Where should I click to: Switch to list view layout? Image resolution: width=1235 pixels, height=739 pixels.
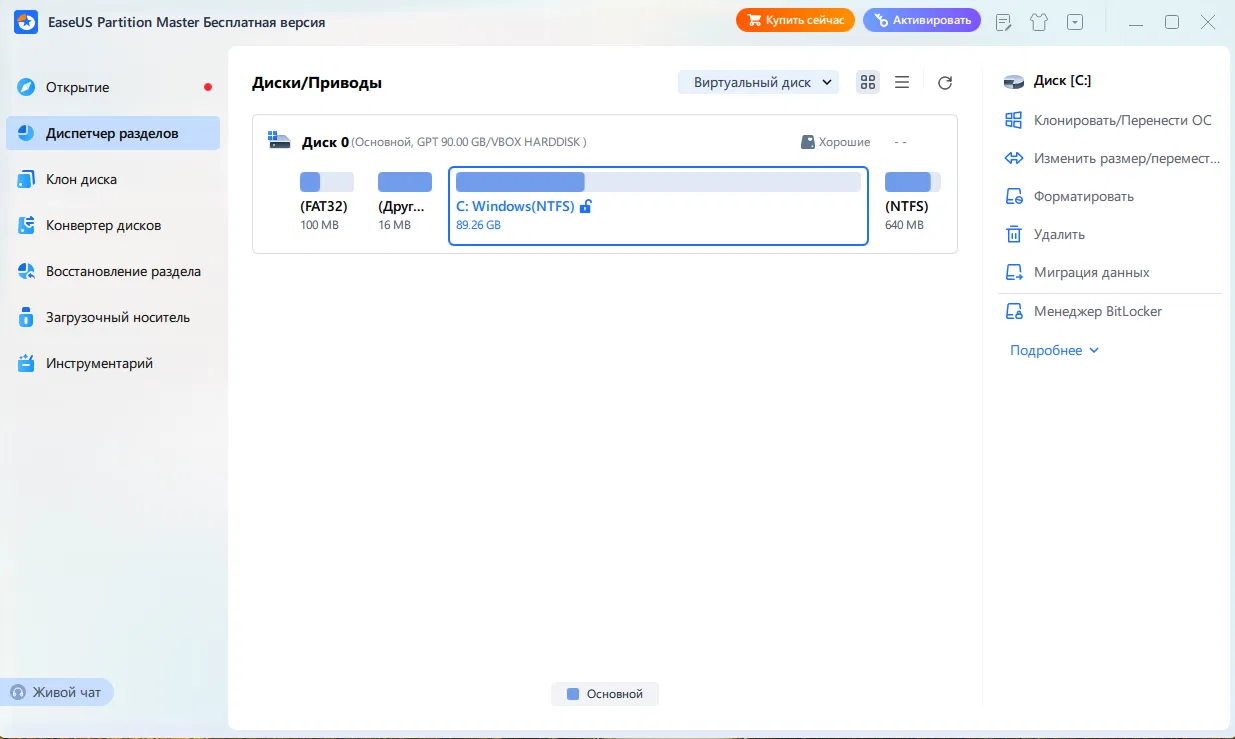pyautogui.click(x=902, y=82)
